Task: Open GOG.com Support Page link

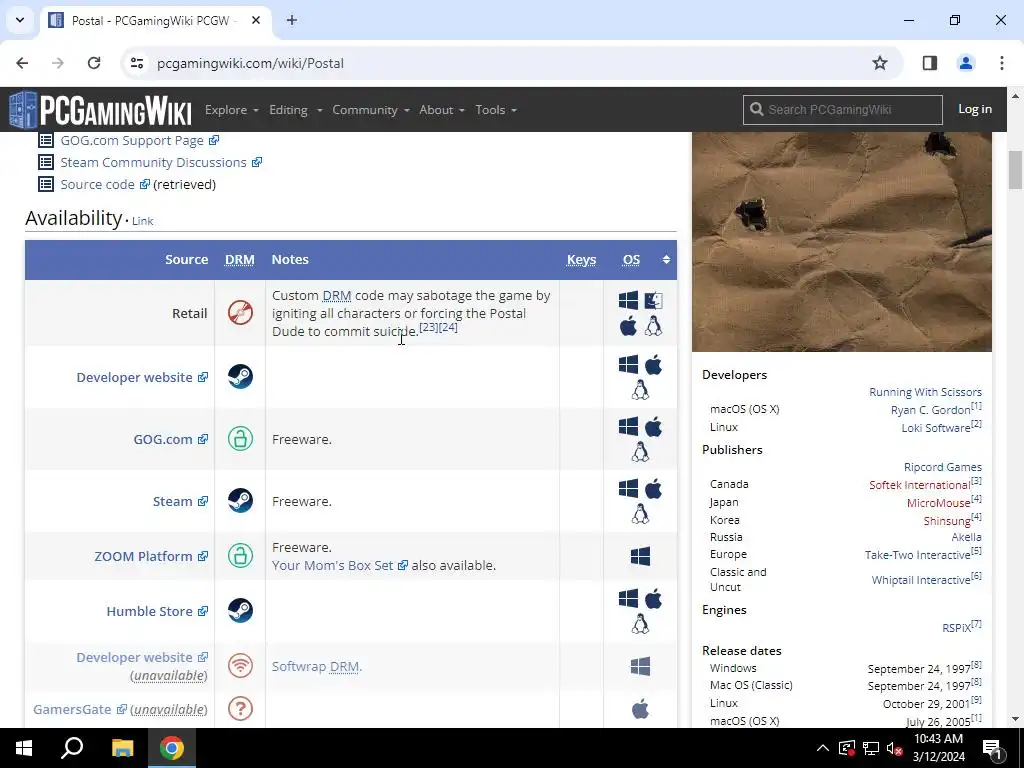Action: [139, 140]
